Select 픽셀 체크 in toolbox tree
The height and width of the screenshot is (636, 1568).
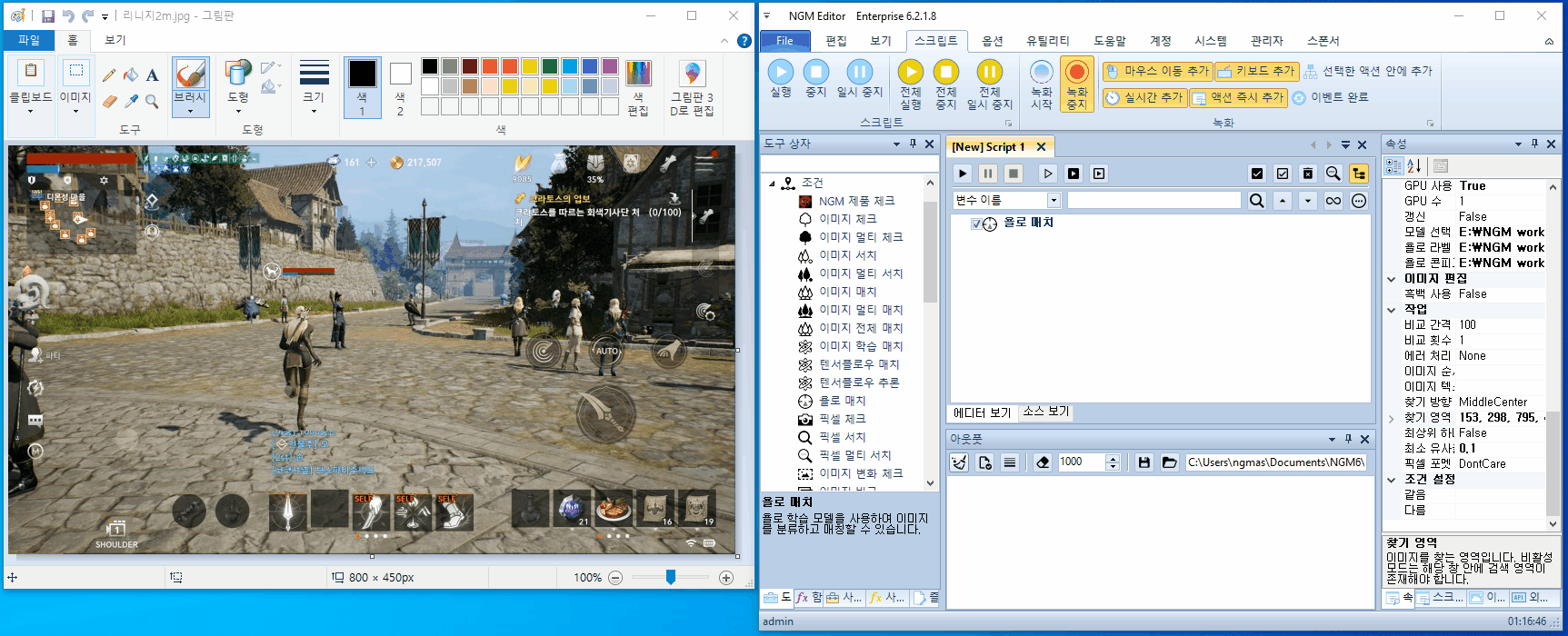point(843,419)
